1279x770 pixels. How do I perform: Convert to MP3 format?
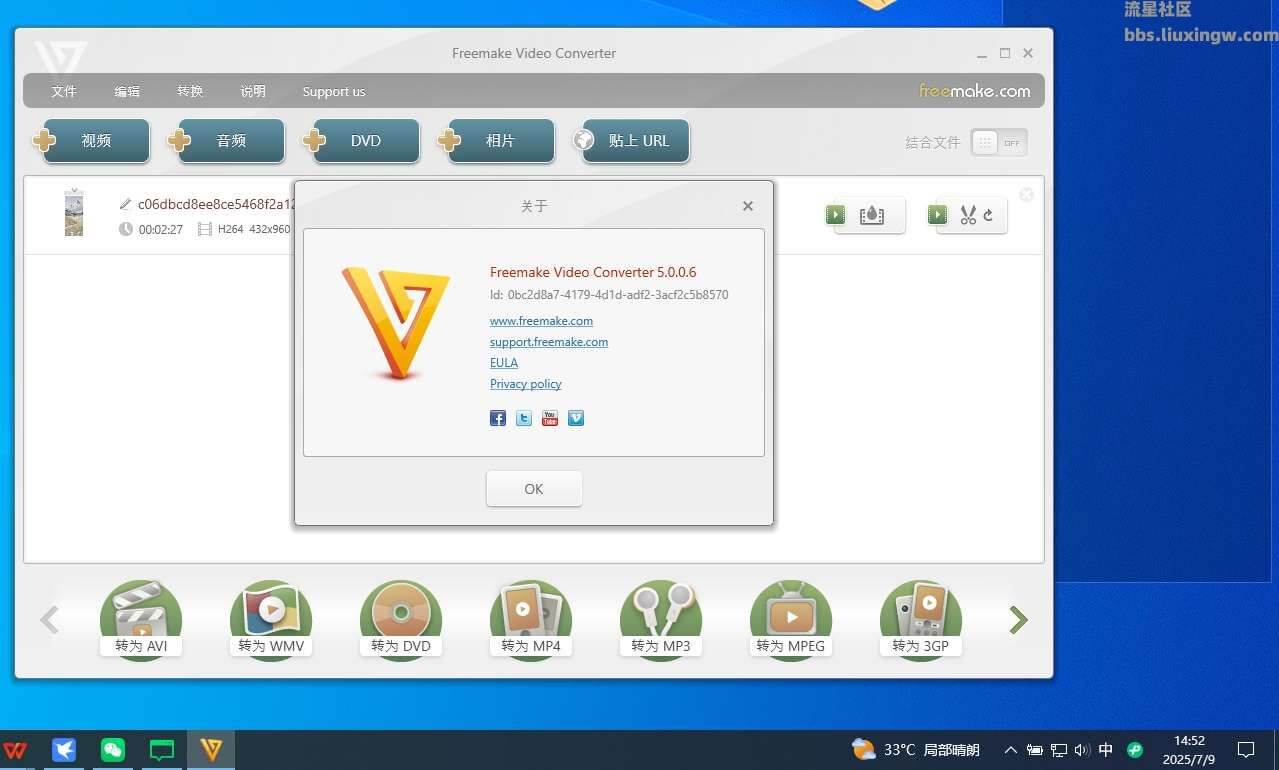click(x=661, y=619)
